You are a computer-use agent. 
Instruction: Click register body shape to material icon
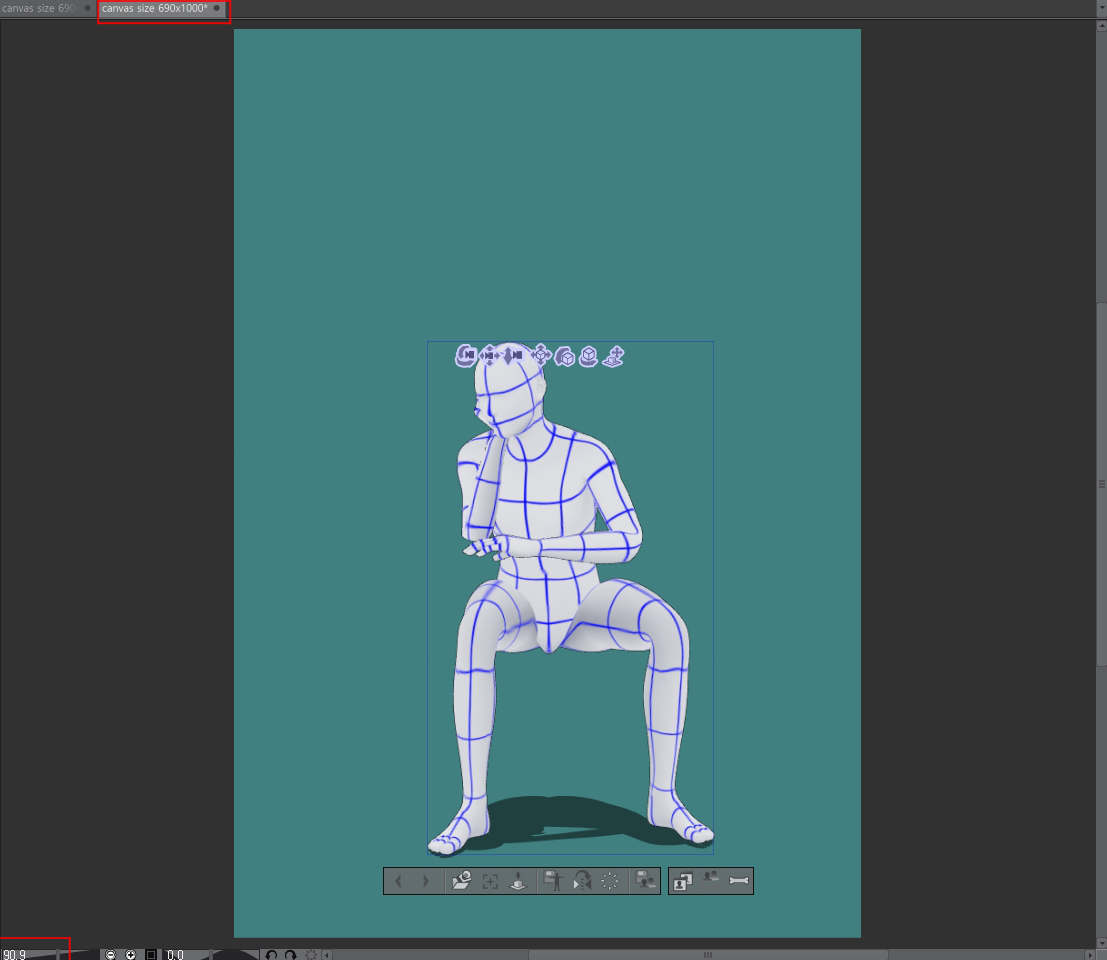click(645, 881)
